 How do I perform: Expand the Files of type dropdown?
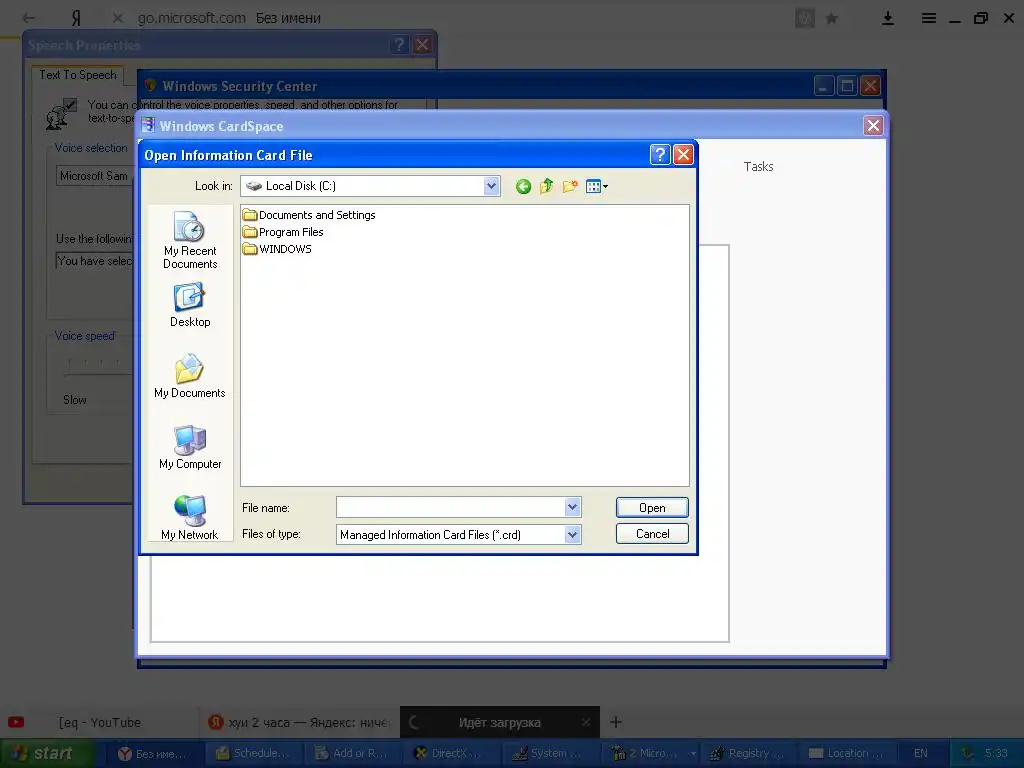pos(573,535)
